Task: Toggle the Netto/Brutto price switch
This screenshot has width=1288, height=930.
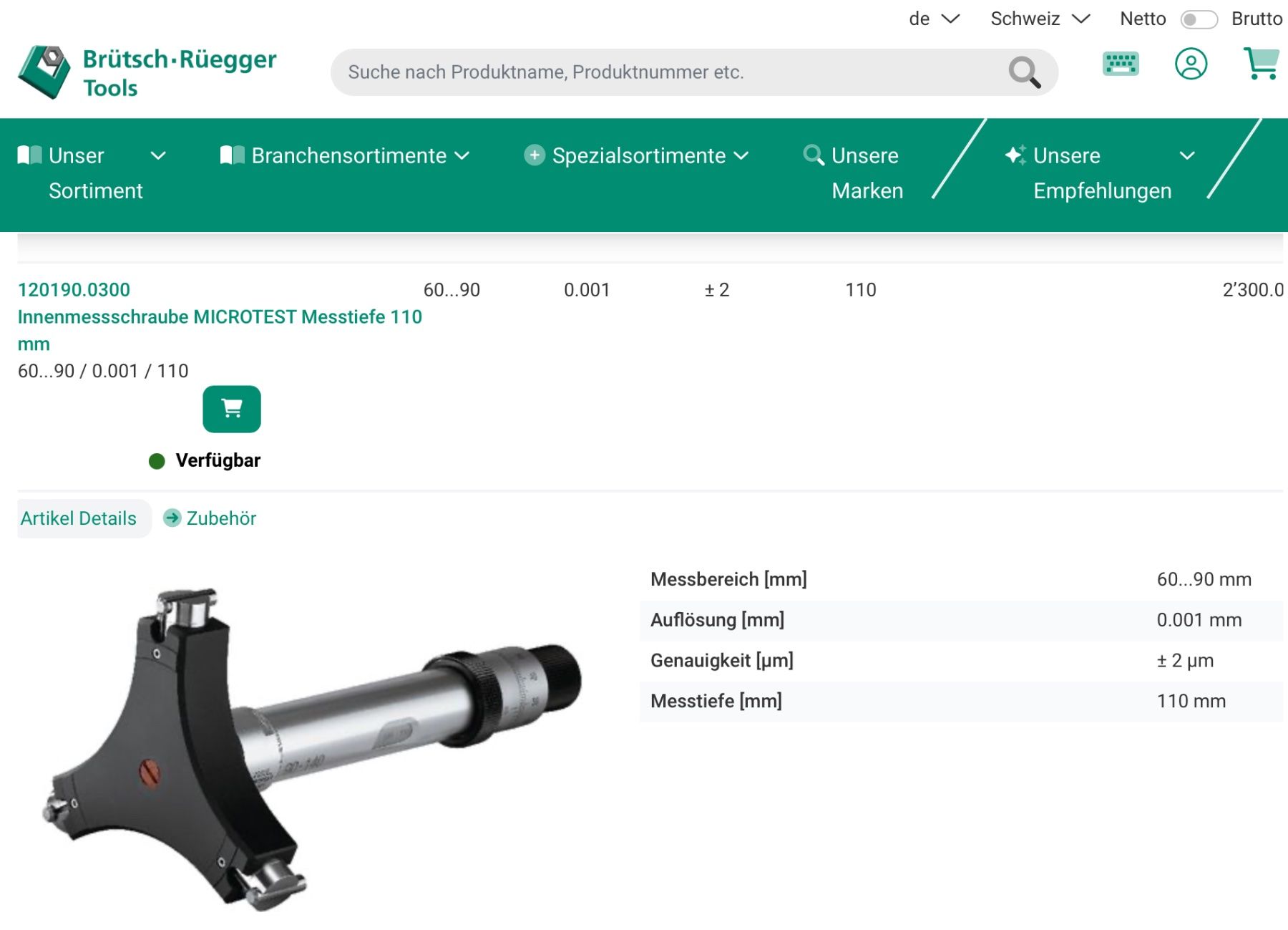Action: click(x=1199, y=19)
